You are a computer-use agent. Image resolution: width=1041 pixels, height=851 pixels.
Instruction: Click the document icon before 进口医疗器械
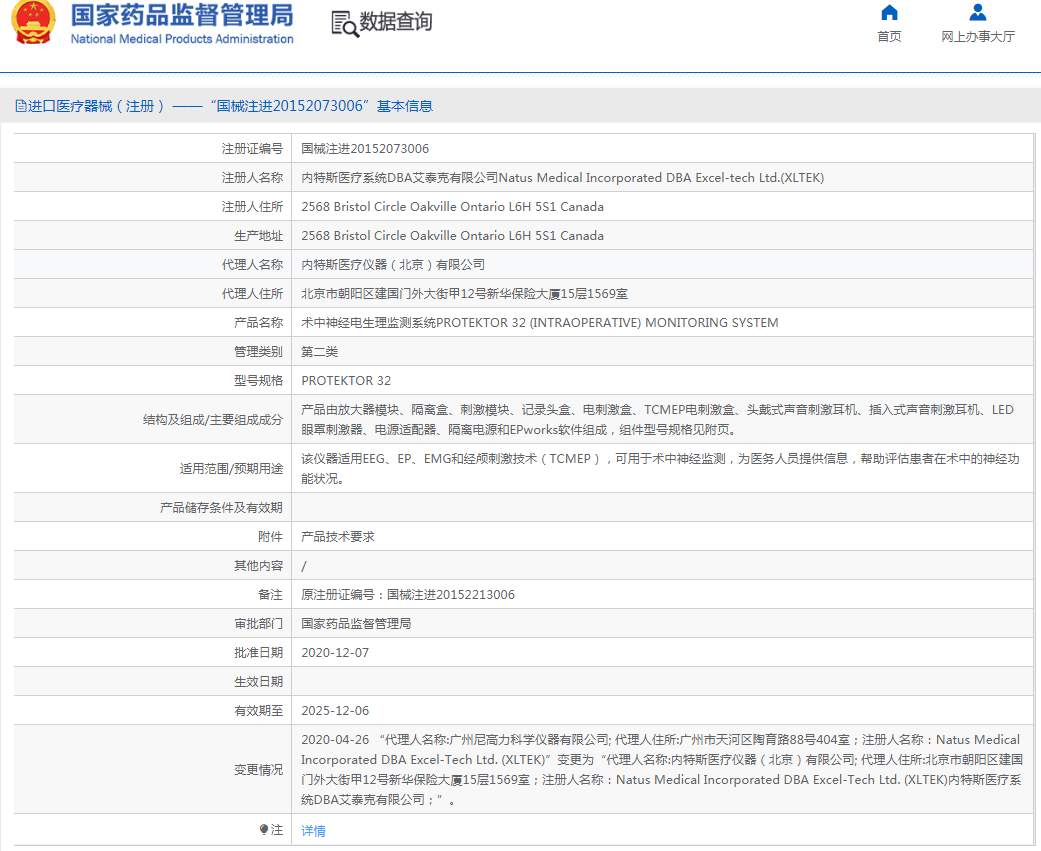pos(21,106)
